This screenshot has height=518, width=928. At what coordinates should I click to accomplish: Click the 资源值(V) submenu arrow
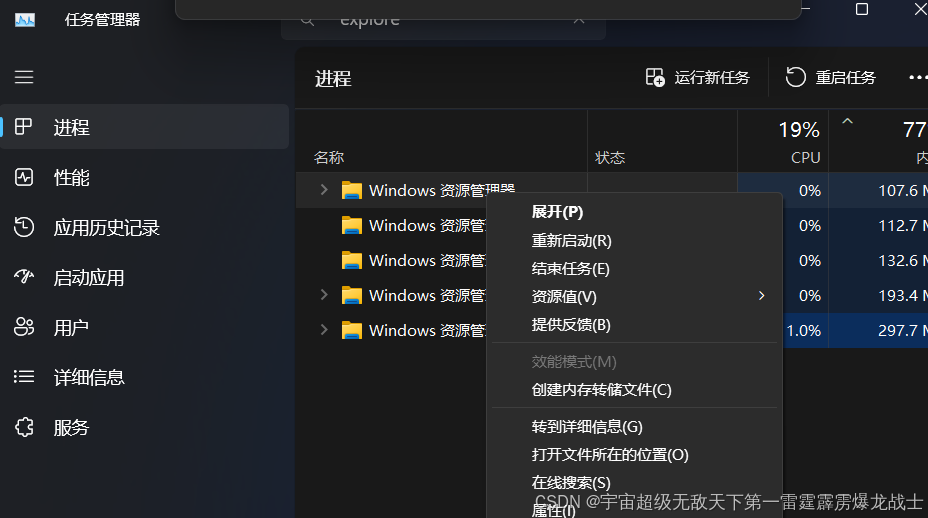pos(762,296)
